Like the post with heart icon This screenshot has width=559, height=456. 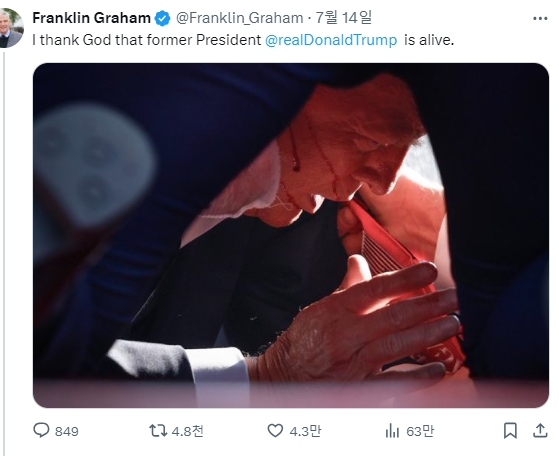point(275,431)
